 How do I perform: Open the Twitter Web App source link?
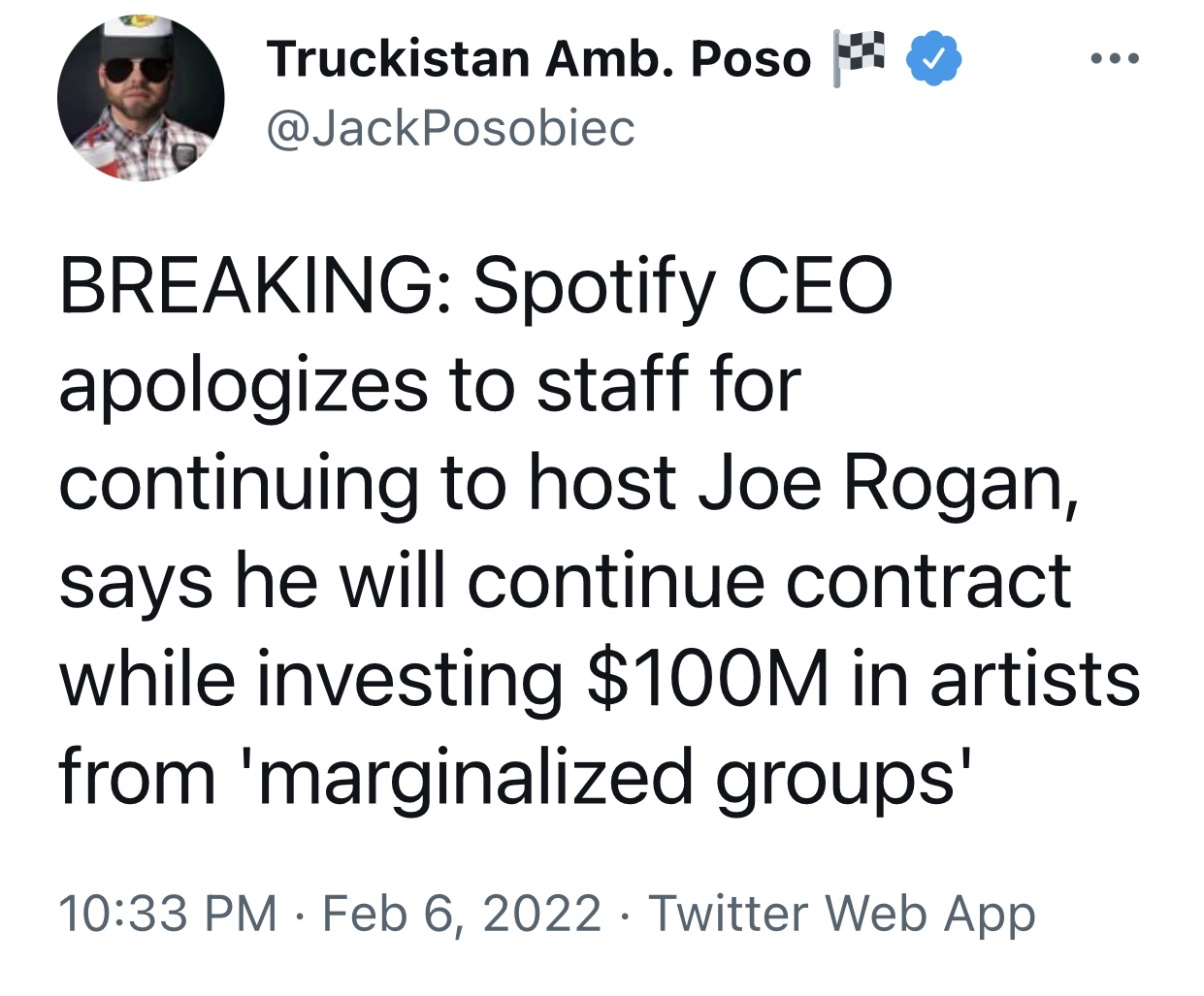841,914
